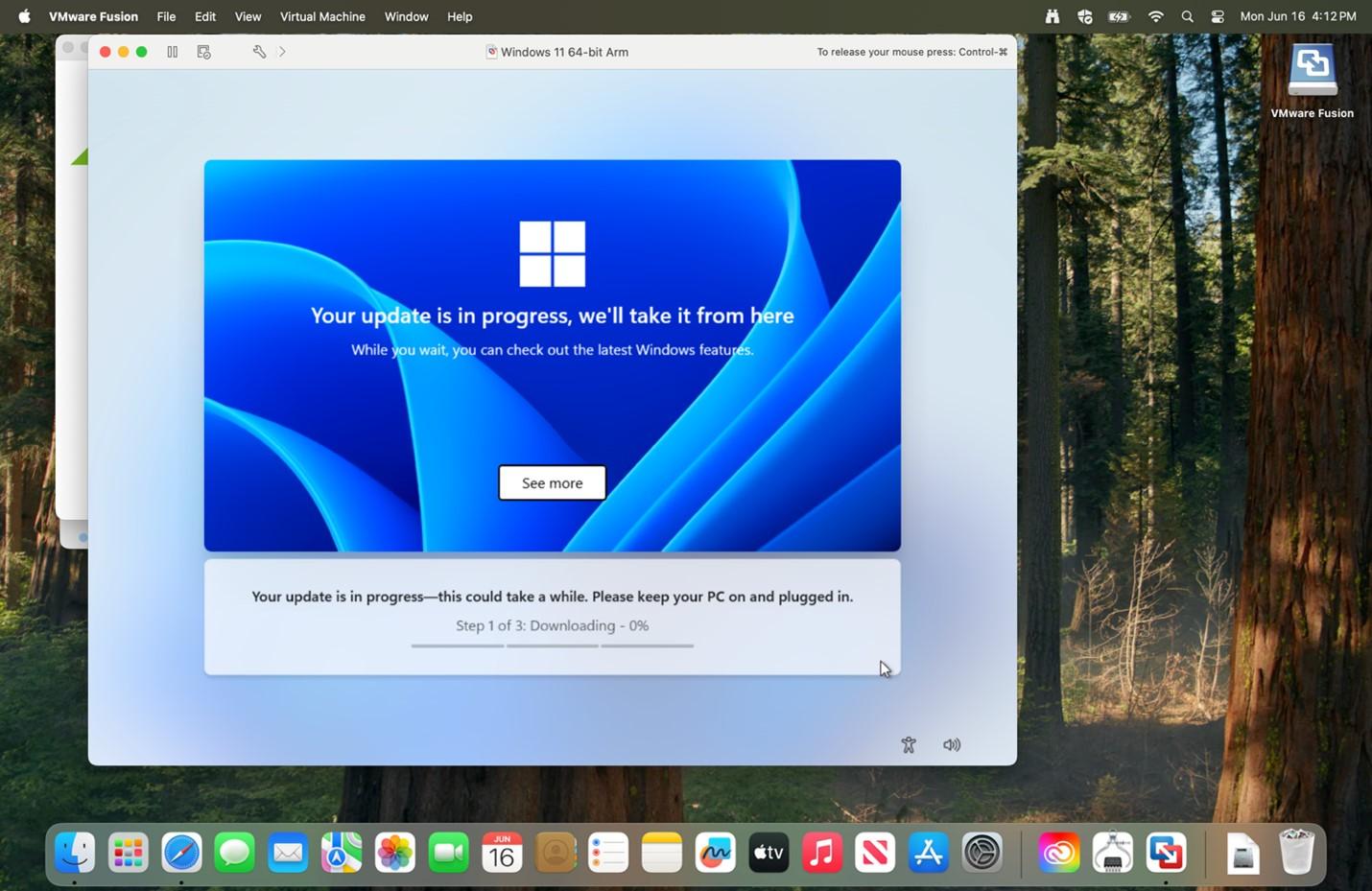Open System Settings from the Dock
The width and height of the screenshot is (1372, 891).
[982, 853]
